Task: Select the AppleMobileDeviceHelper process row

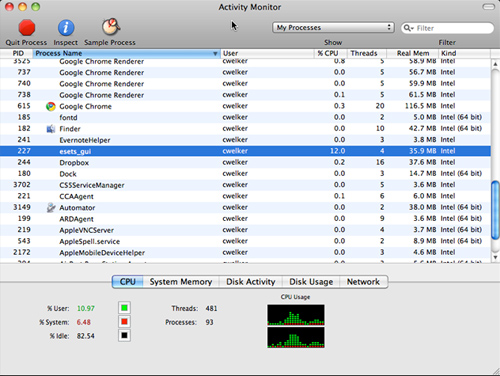Action: tap(245, 252)
